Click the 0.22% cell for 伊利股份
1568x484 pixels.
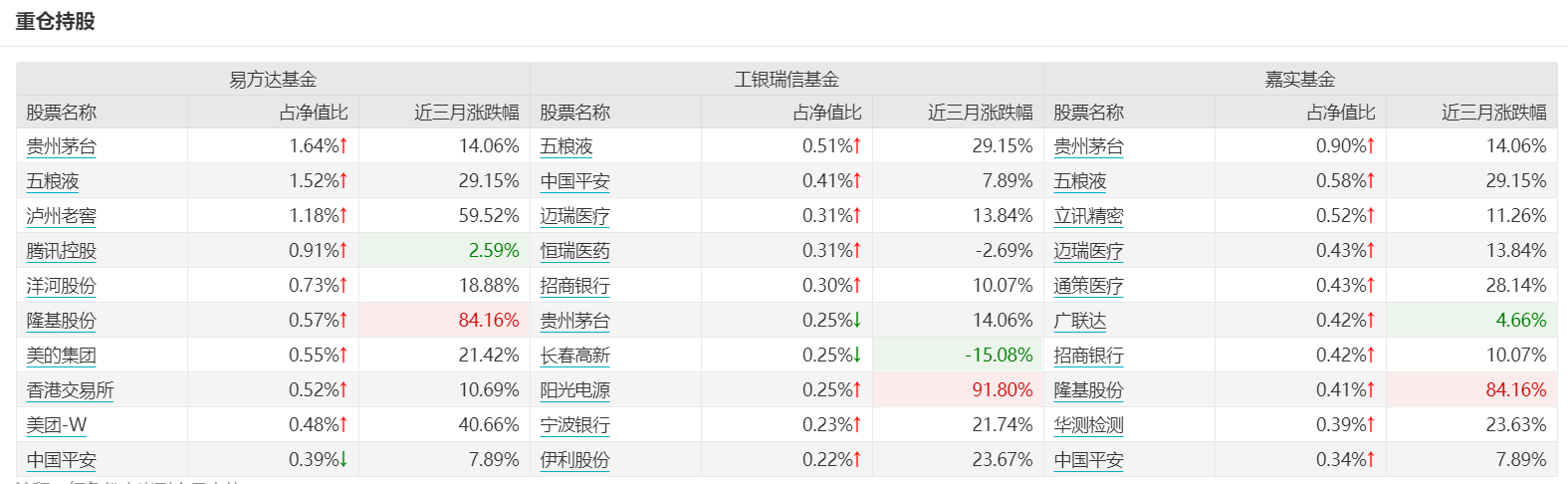point(786,459)
